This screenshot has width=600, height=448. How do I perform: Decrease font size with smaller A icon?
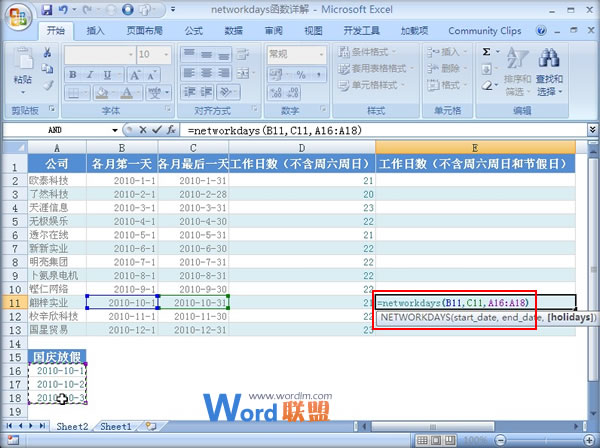(x=151, y=75)
